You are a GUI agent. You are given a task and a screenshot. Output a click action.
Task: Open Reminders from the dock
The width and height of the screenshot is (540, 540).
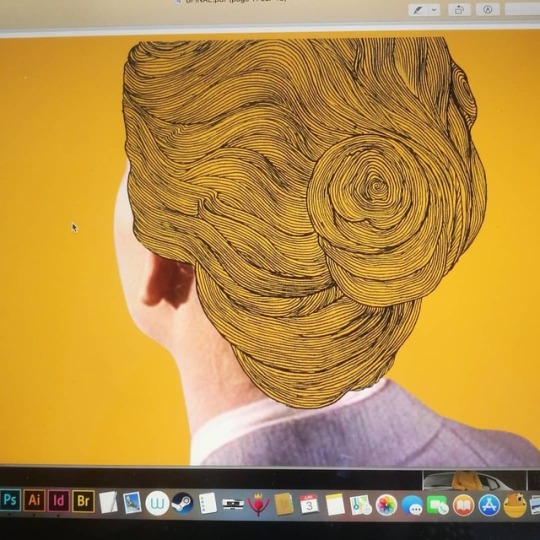point(208,503)
